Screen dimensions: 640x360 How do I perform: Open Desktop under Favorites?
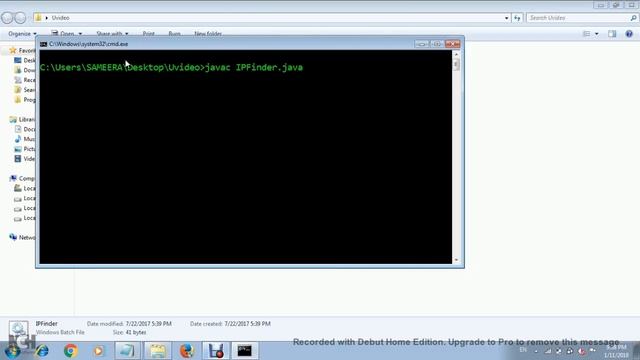pyautogui.click(x=24, y=60)
